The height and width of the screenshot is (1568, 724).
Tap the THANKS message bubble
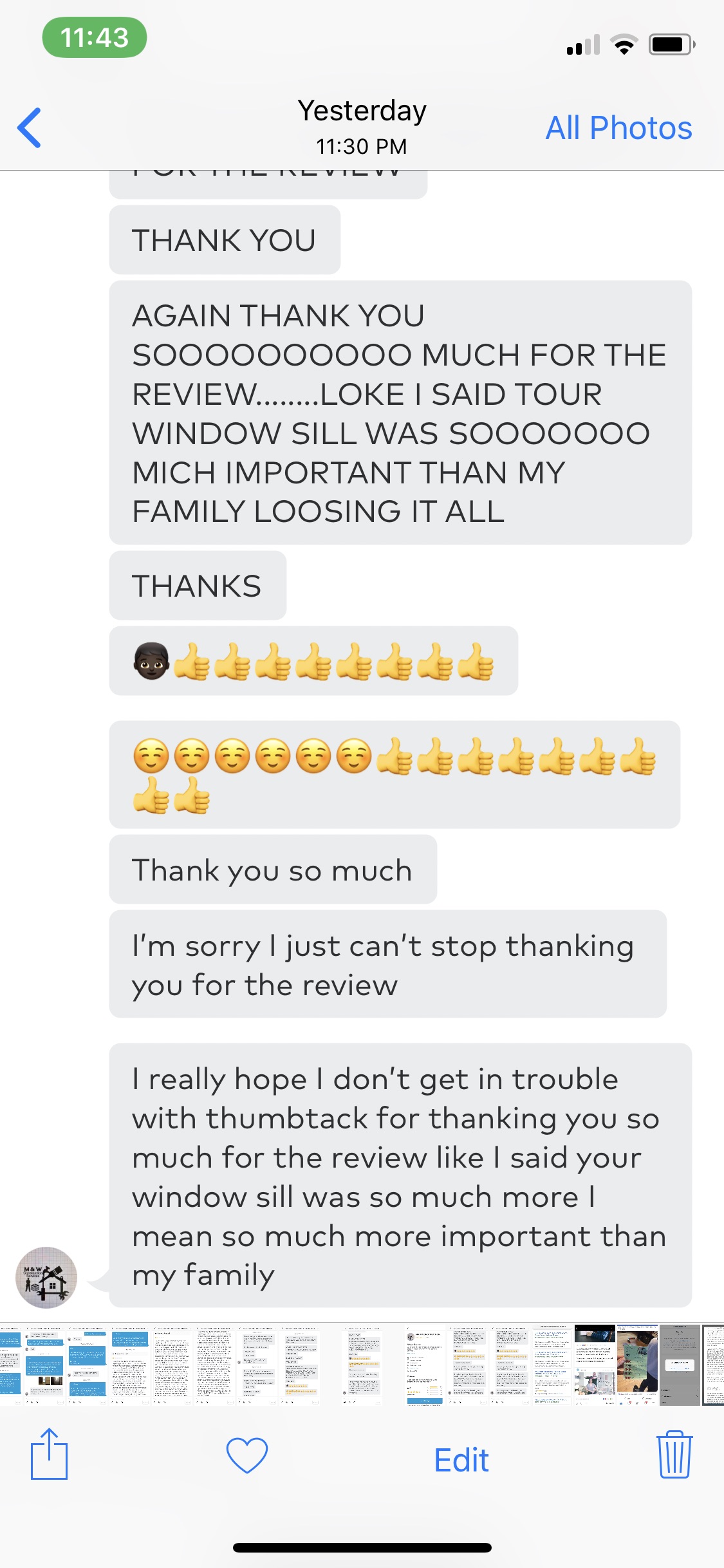[198, 586]
